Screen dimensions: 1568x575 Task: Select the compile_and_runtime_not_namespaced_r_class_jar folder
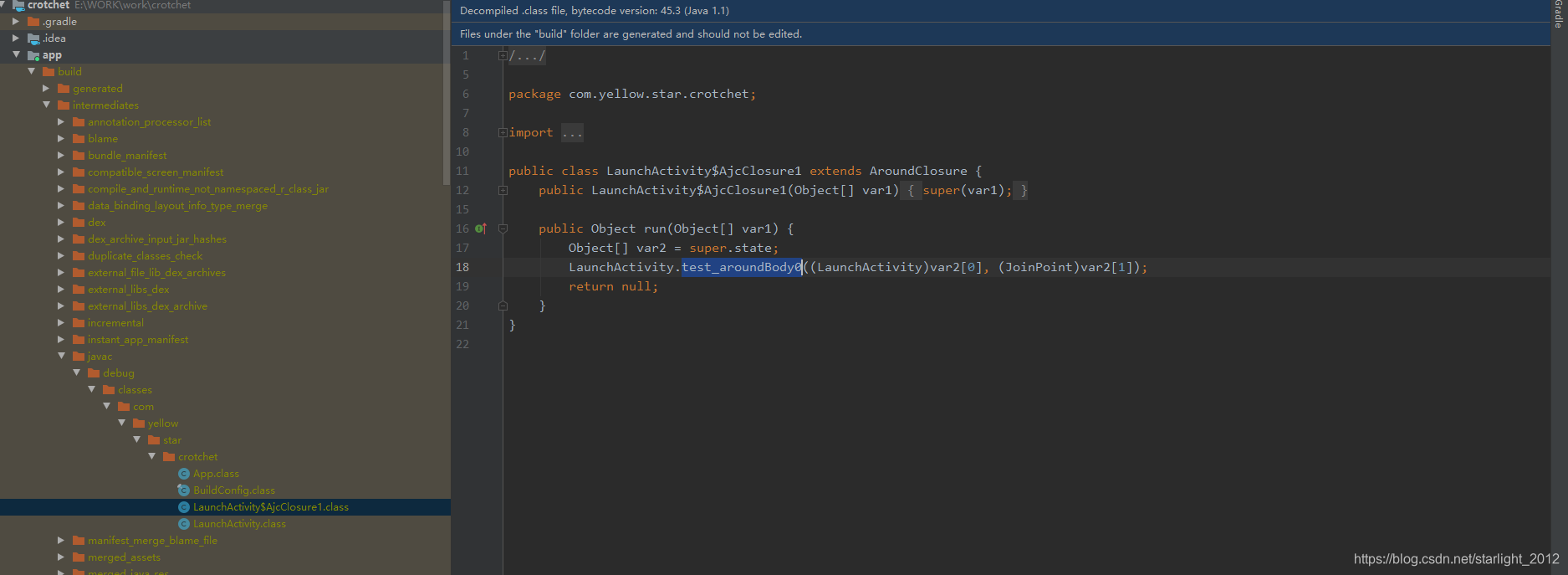(208, 189)
